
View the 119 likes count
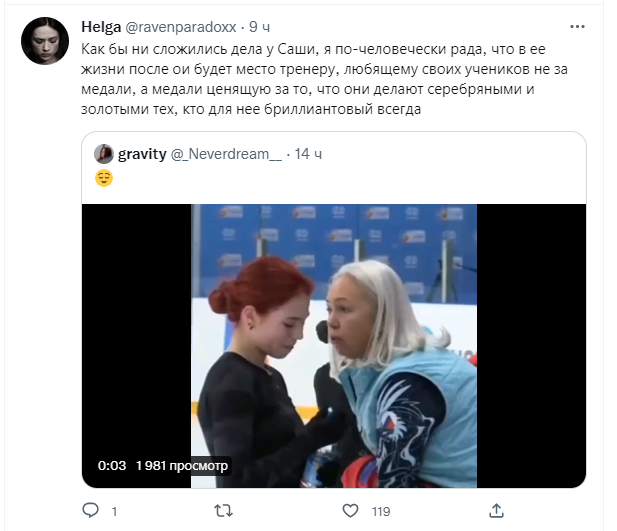click(x=381, y=511)
